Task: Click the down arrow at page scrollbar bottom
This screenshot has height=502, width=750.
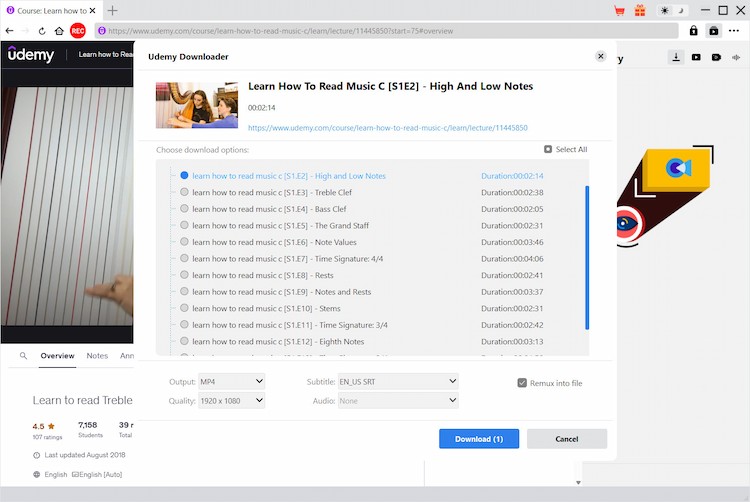Action: point(578,483)
